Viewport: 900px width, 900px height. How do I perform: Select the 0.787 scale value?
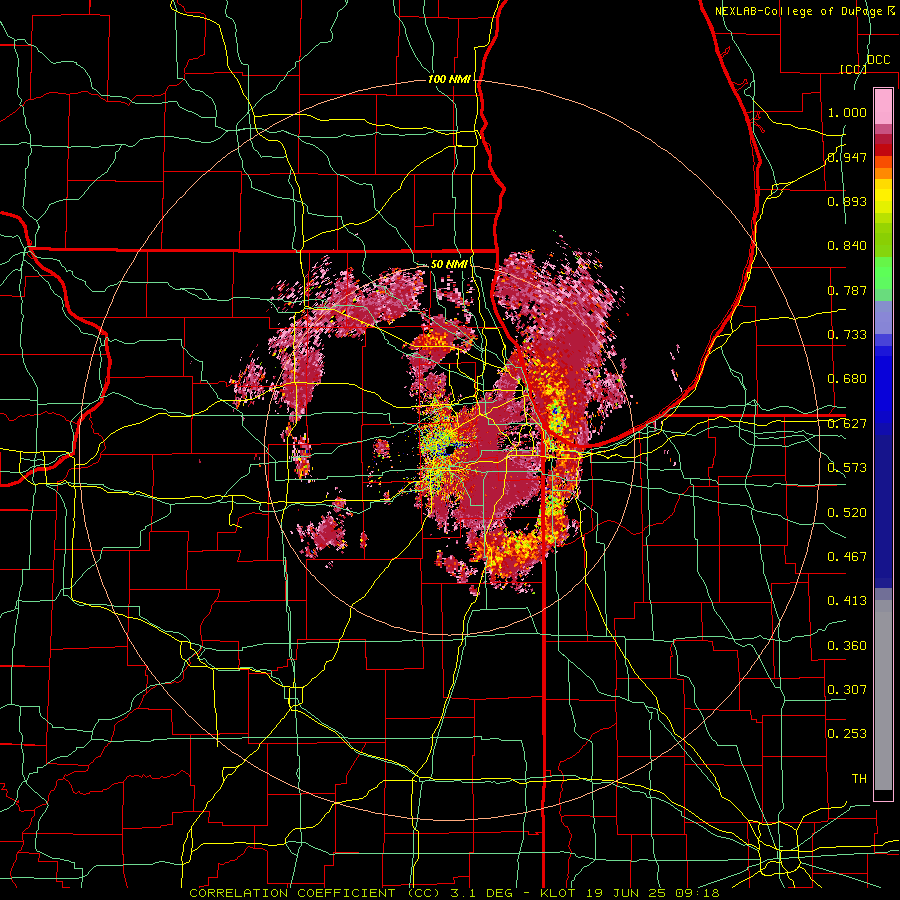tap(847, 290)
